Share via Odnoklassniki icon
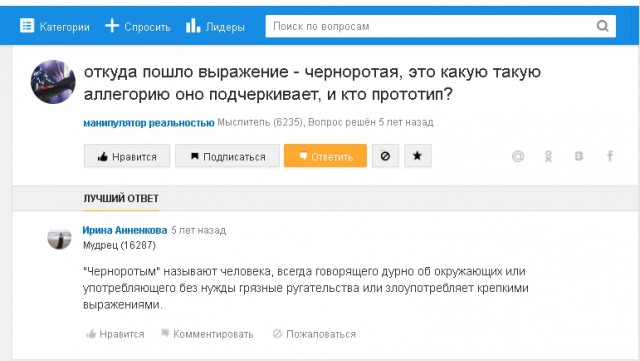 548,156
